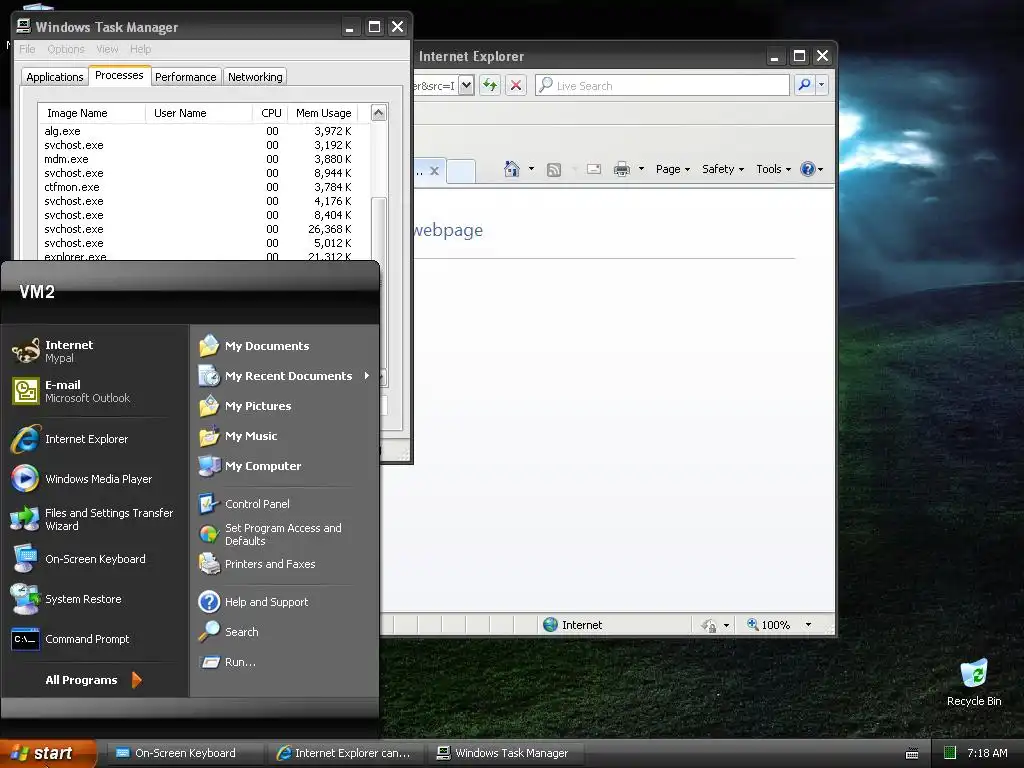Sort processes by Image Name column
This screenshot has height=768, width=1024.
(x=91, y=113)
